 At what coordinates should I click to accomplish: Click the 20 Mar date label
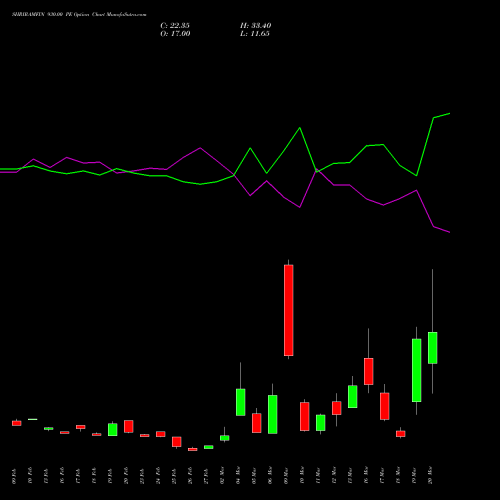click(430, 475)
